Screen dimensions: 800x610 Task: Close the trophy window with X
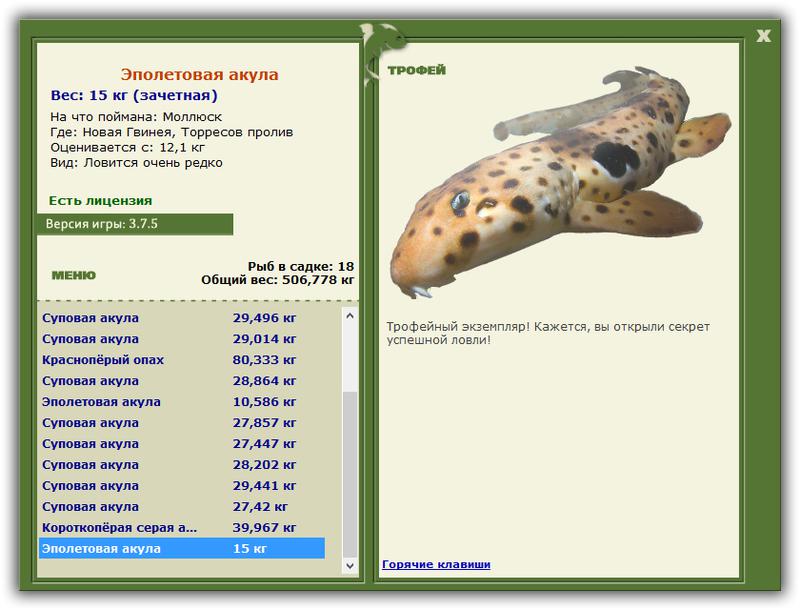tap(763, 36)
